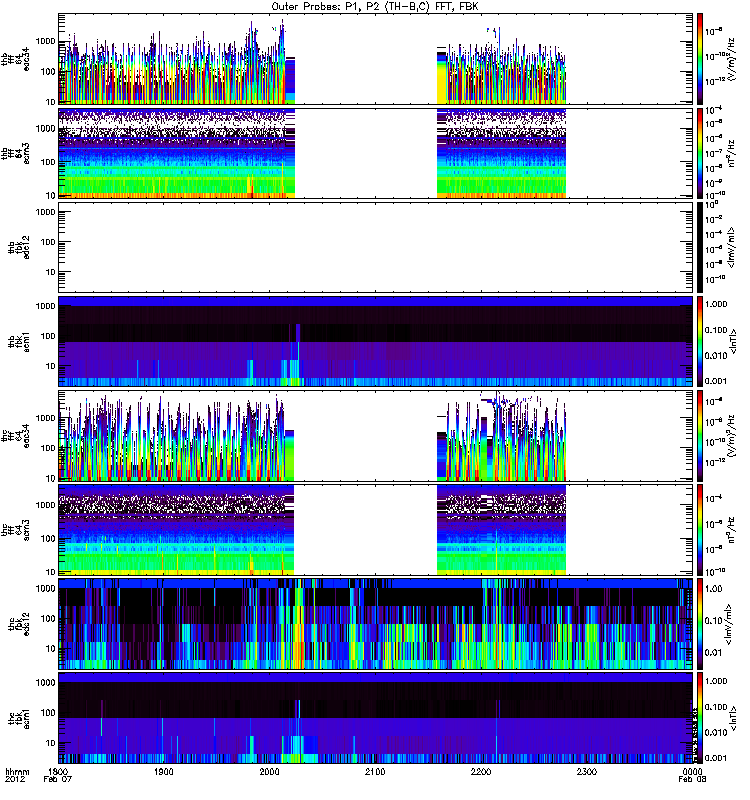This screenshot has width=750, height=800.
Task: Click the 'thb fff 64 scm3' y-axis label
Action: click(x=15, y=154)
